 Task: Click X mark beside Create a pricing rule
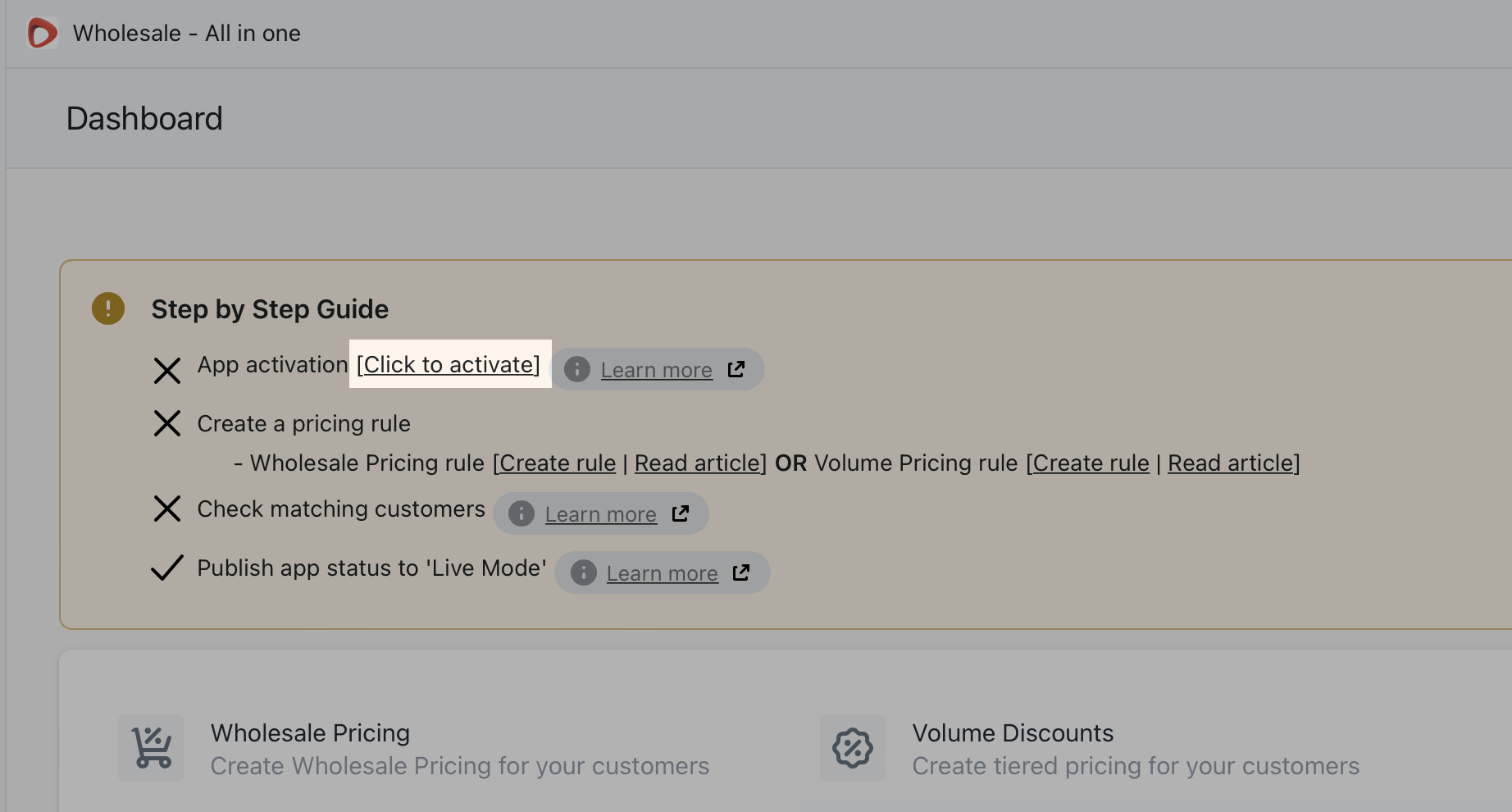click(167, 423)
